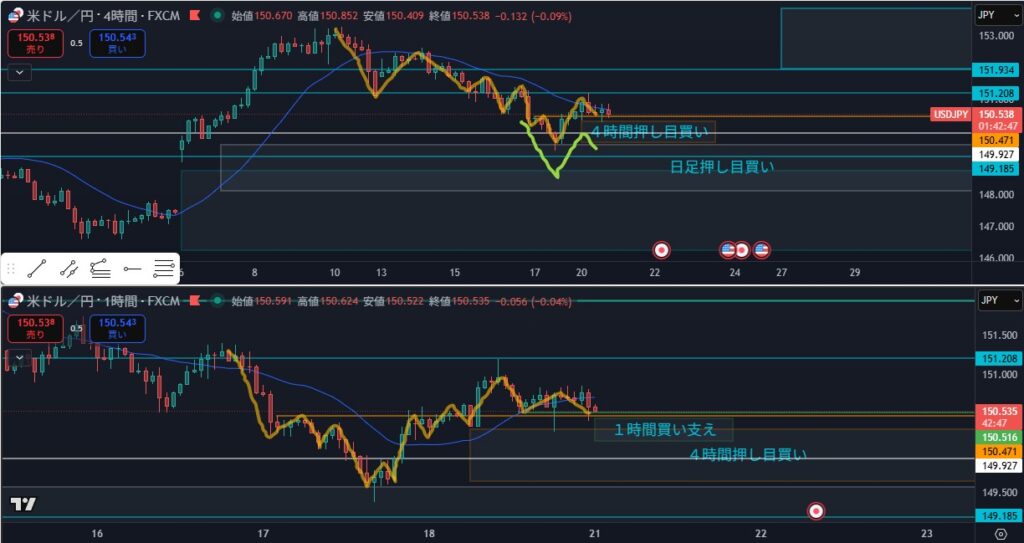Select the horizontal ray tool

pyautogui.click(x=132, y=268)
